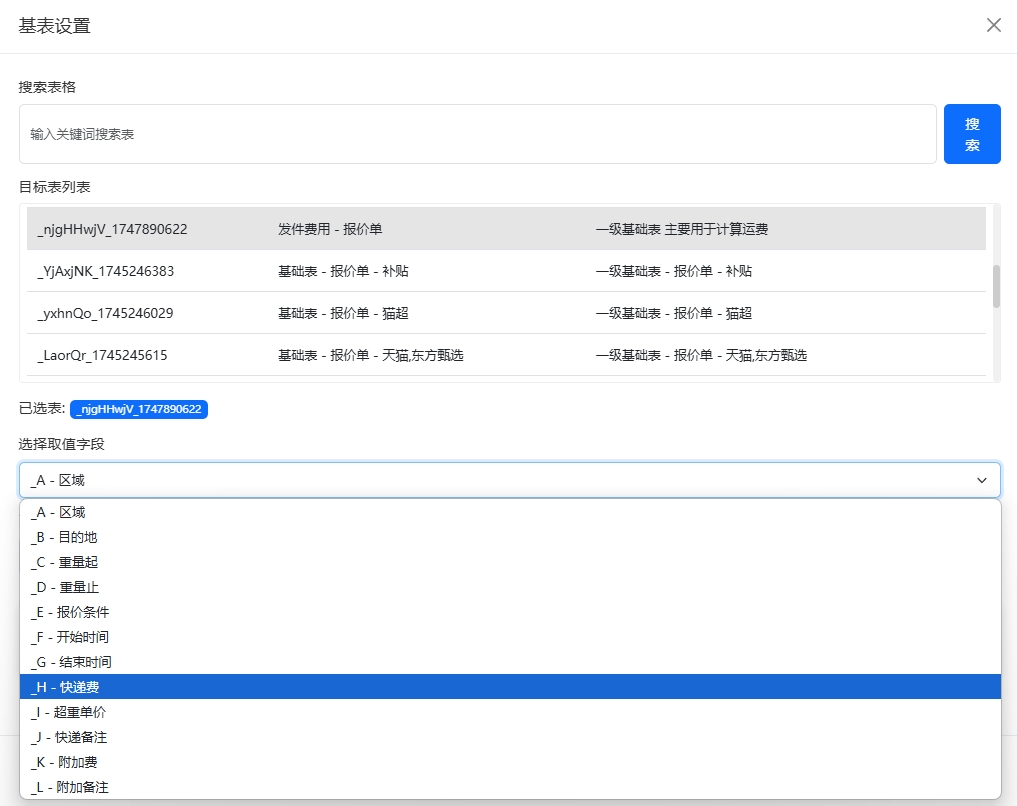
Task: Click the 搜索 button
Action: [x=972, y=134]
